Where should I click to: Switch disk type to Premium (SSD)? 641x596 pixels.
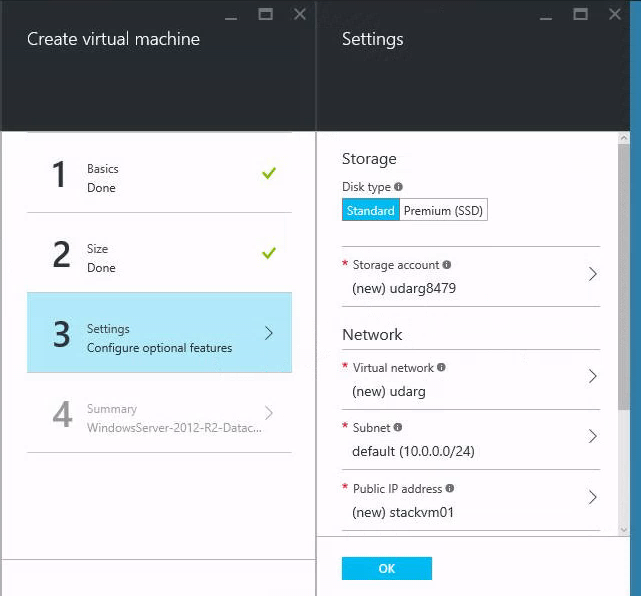tap(443, 211)
